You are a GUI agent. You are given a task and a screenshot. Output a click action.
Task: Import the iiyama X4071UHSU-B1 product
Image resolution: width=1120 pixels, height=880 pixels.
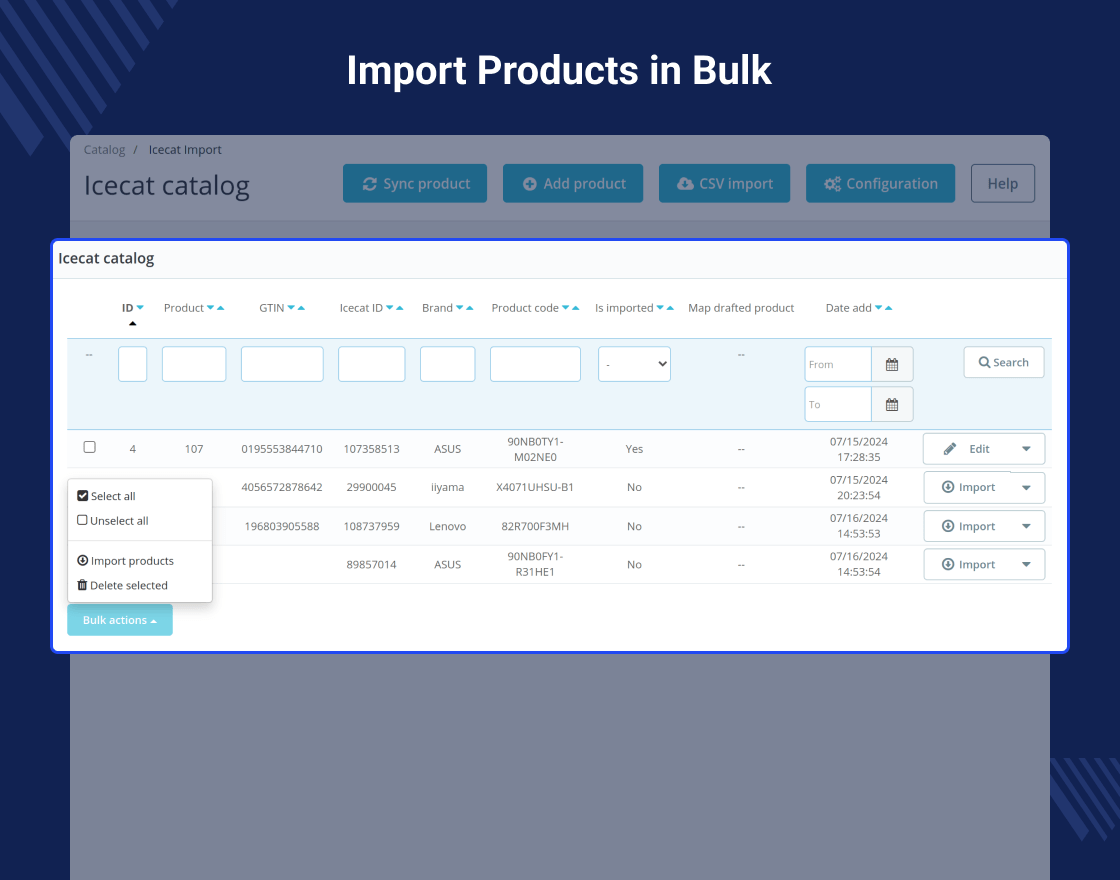tap(968, 487)
